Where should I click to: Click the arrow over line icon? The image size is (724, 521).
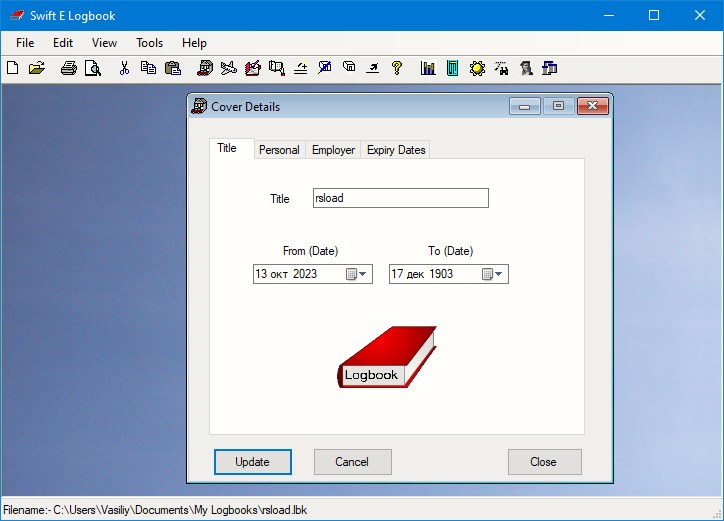(373, 68)
